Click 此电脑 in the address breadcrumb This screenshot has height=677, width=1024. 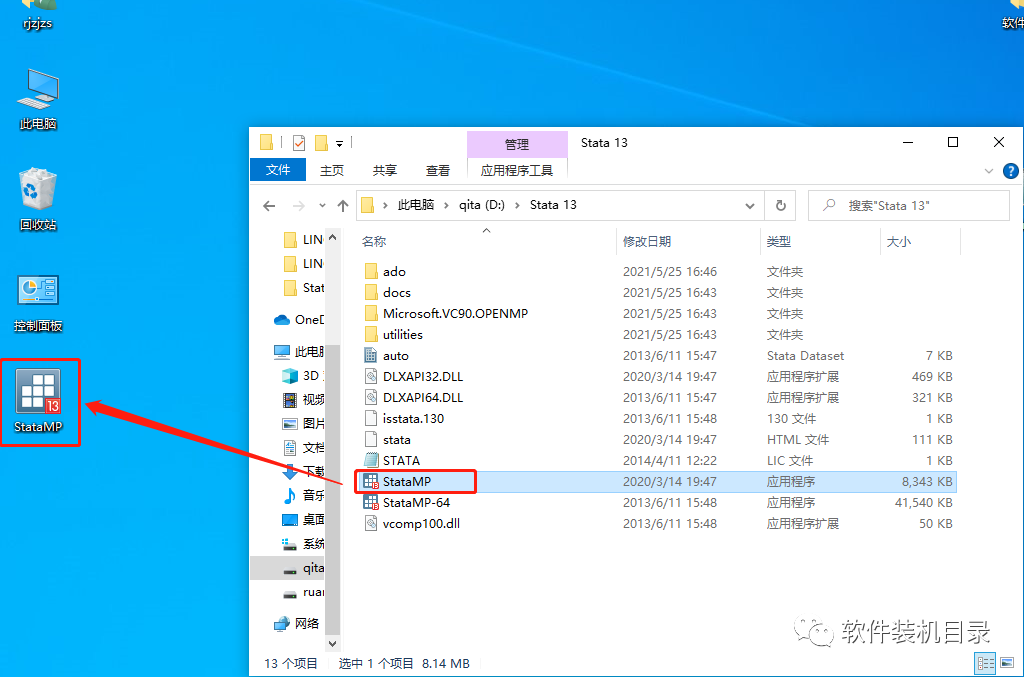click(x=416, y=205)
